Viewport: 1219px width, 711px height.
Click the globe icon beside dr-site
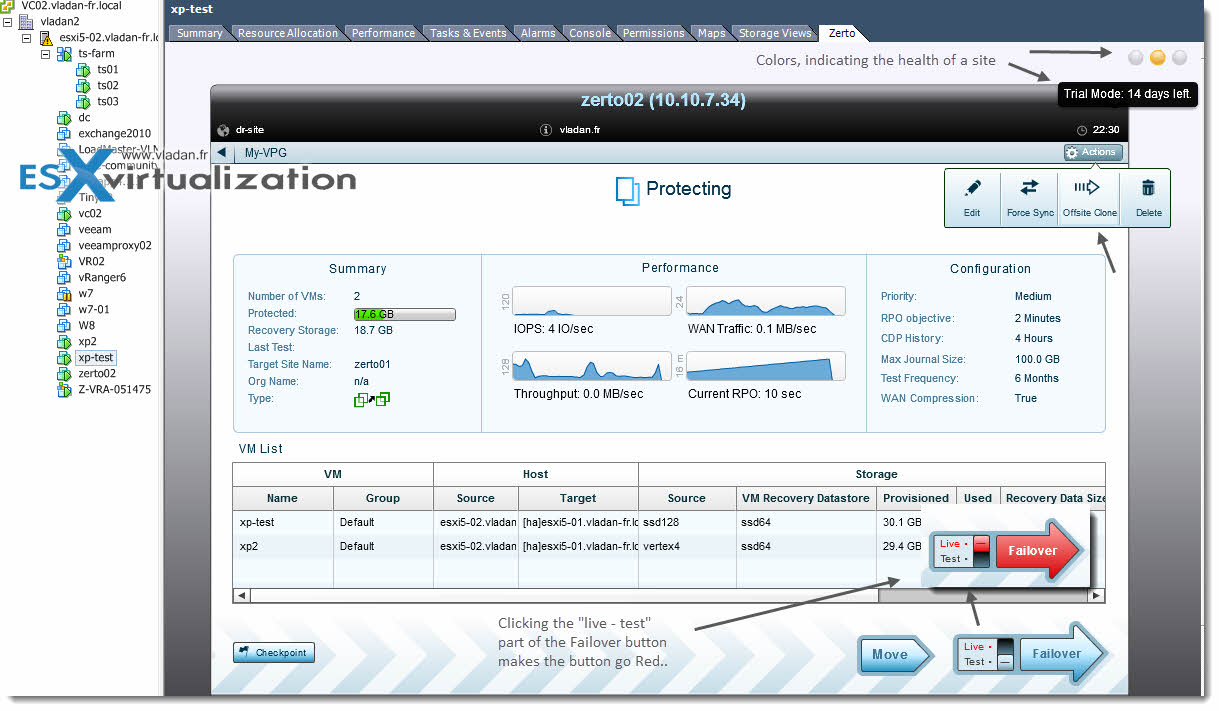tap(223, 130)
